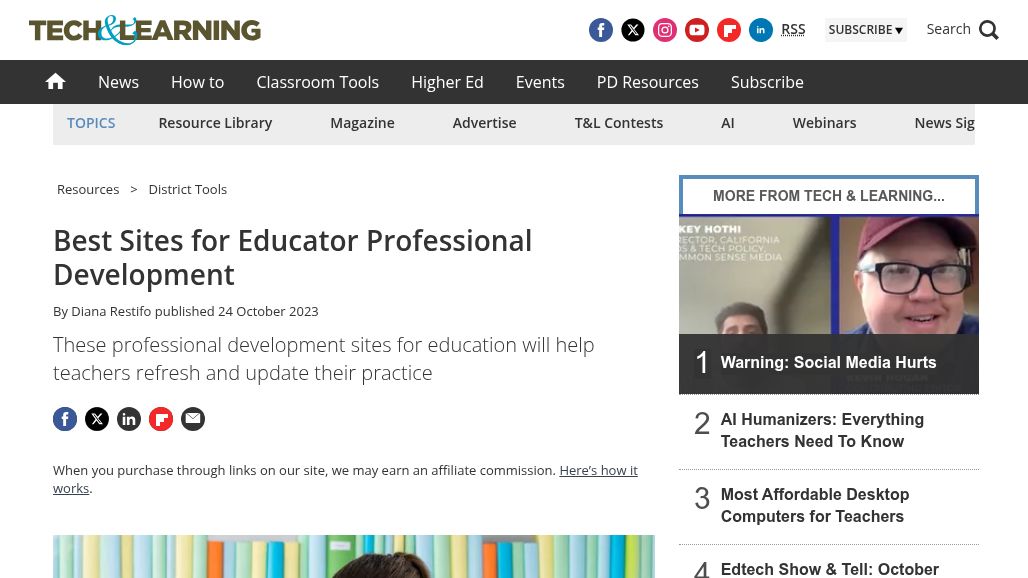Image resolution: width=1028 pixels, height=578 pixels.
Task: Open the Resource Library topic
Action: coord(215,123)
